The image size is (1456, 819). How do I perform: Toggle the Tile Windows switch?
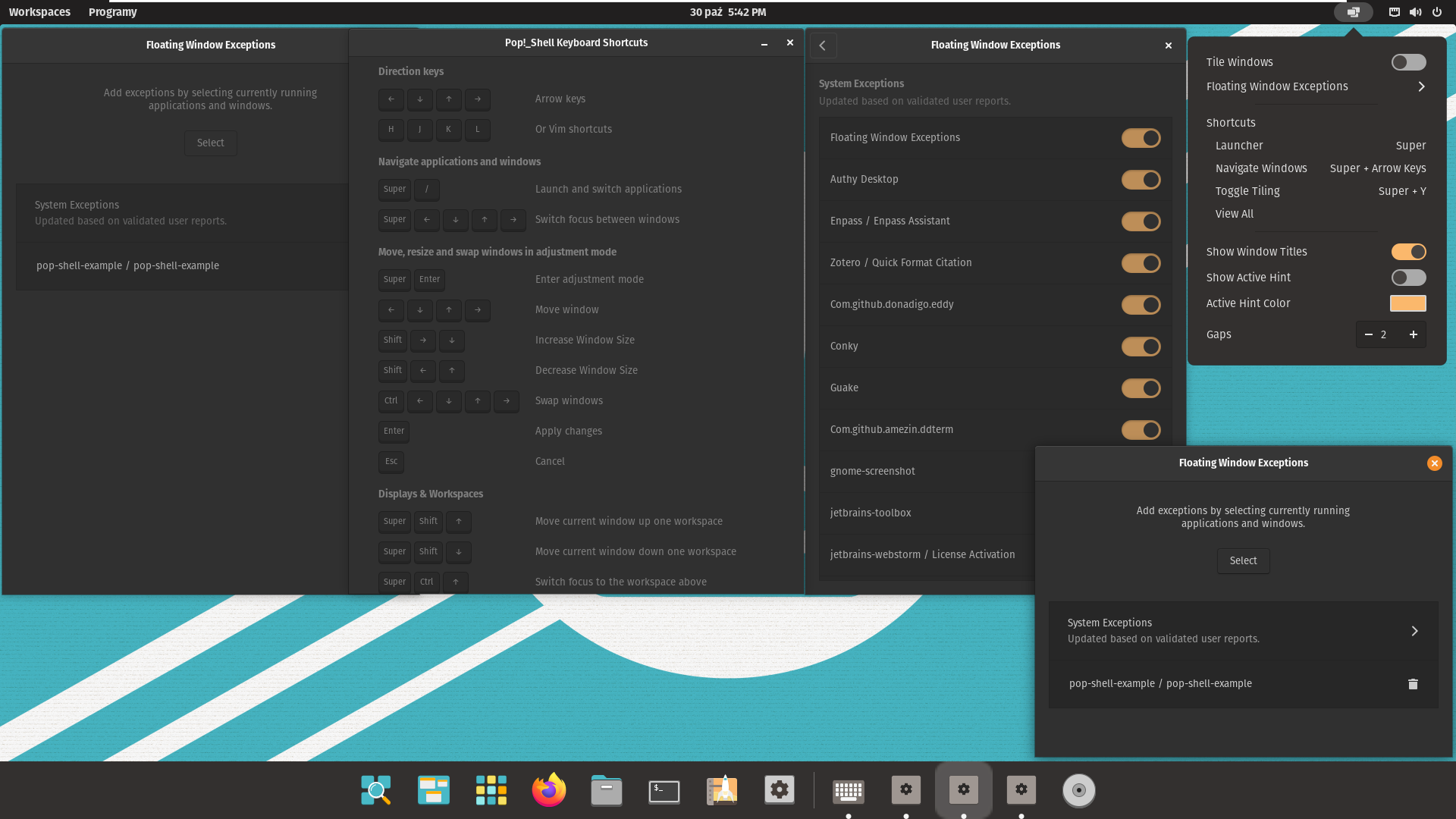1408,62
